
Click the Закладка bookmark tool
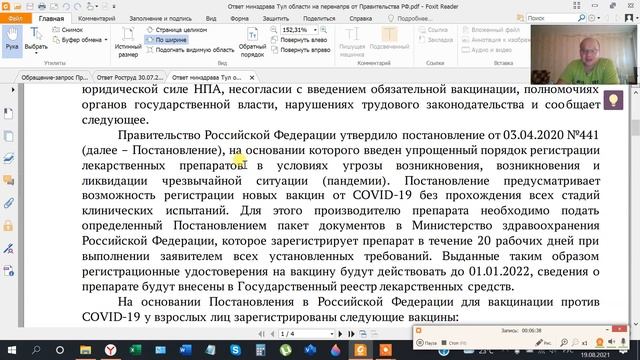(x=436, y=40)
